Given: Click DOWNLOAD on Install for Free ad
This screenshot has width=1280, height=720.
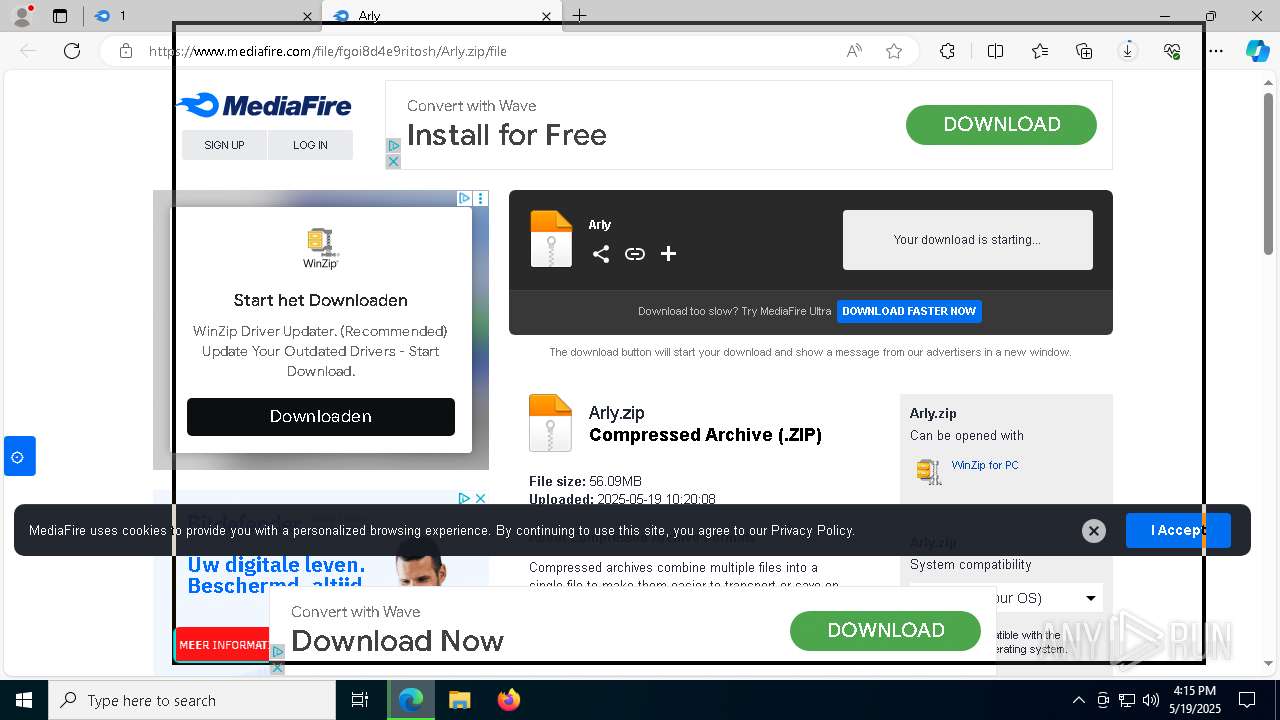Looking at the screenshot, I should (x=1001, y=125).
